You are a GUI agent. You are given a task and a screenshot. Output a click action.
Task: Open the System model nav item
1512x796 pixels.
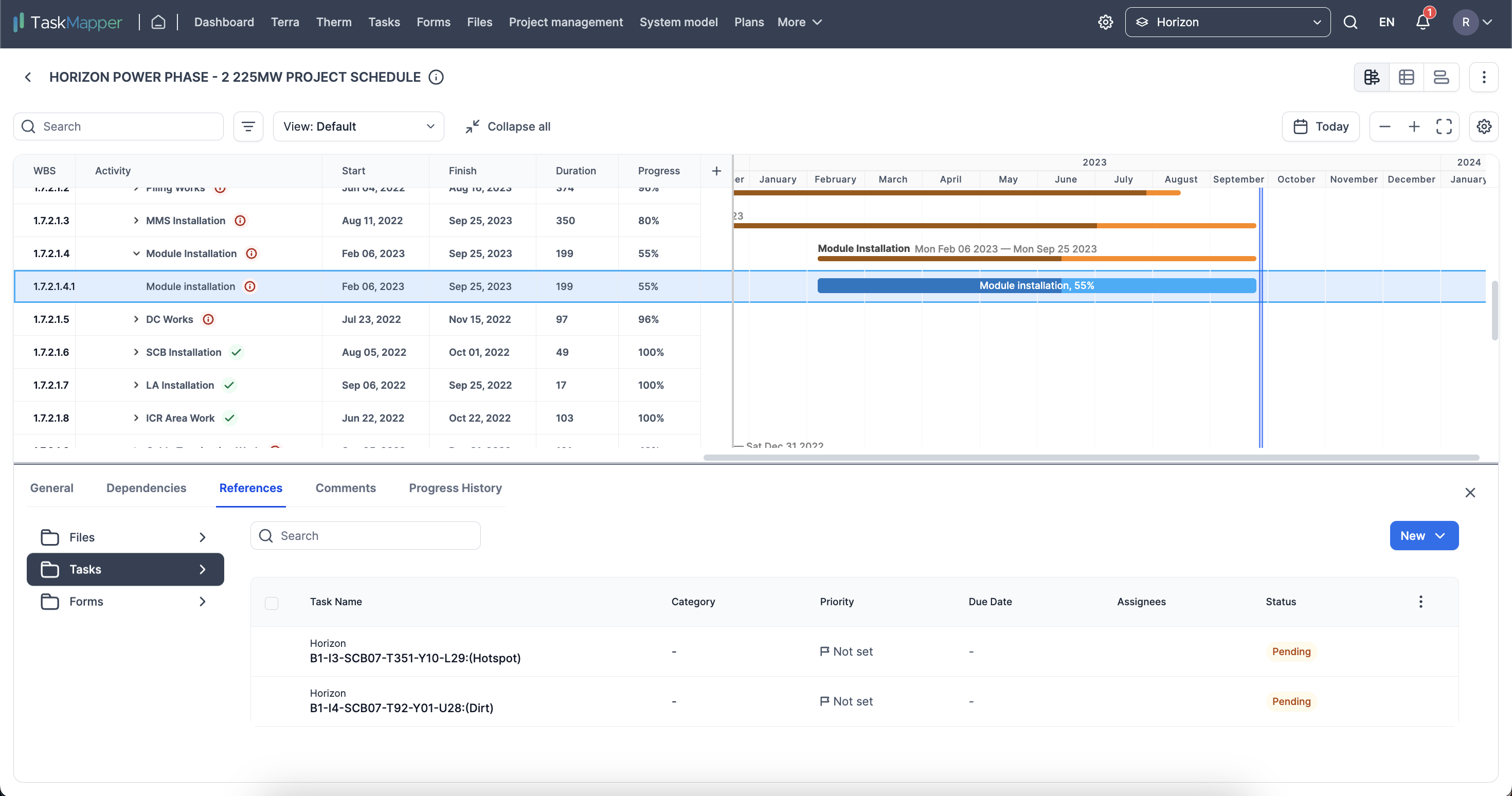[x=678, y=22]
